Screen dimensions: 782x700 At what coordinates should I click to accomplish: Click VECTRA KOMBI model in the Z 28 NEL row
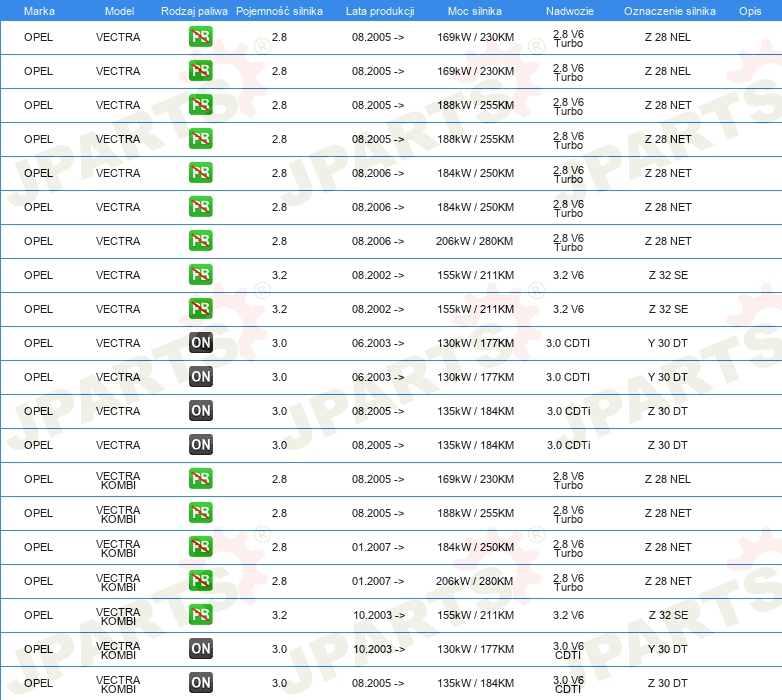click(118, 480)
